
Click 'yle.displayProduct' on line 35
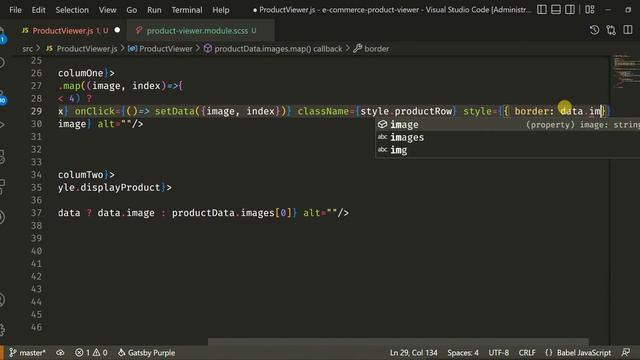[109, 187]
